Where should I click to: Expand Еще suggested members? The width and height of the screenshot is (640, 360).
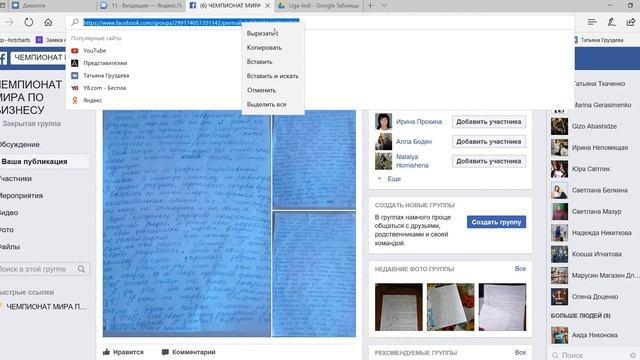394,179
